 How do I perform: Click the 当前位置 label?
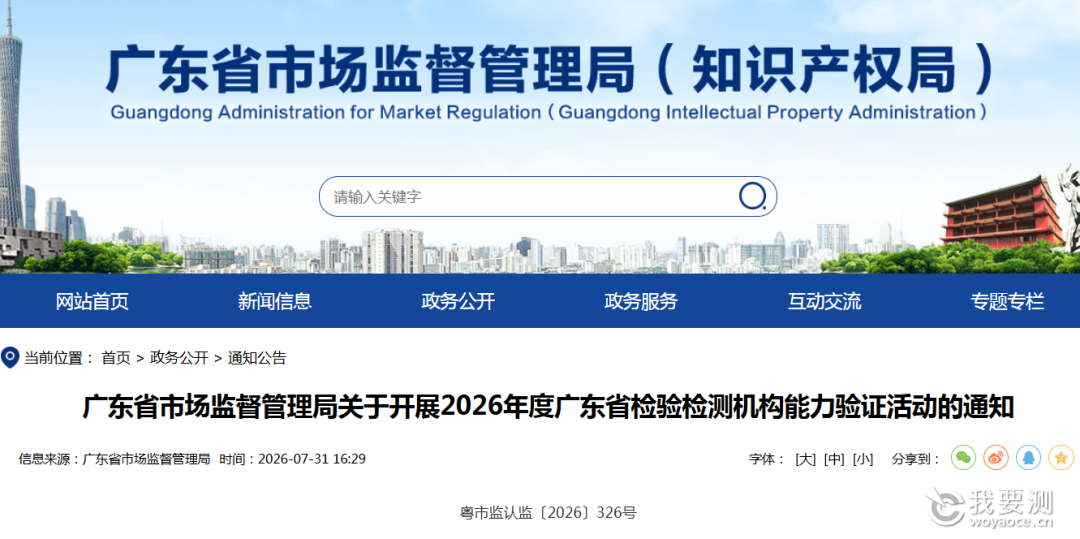(59, 358)
